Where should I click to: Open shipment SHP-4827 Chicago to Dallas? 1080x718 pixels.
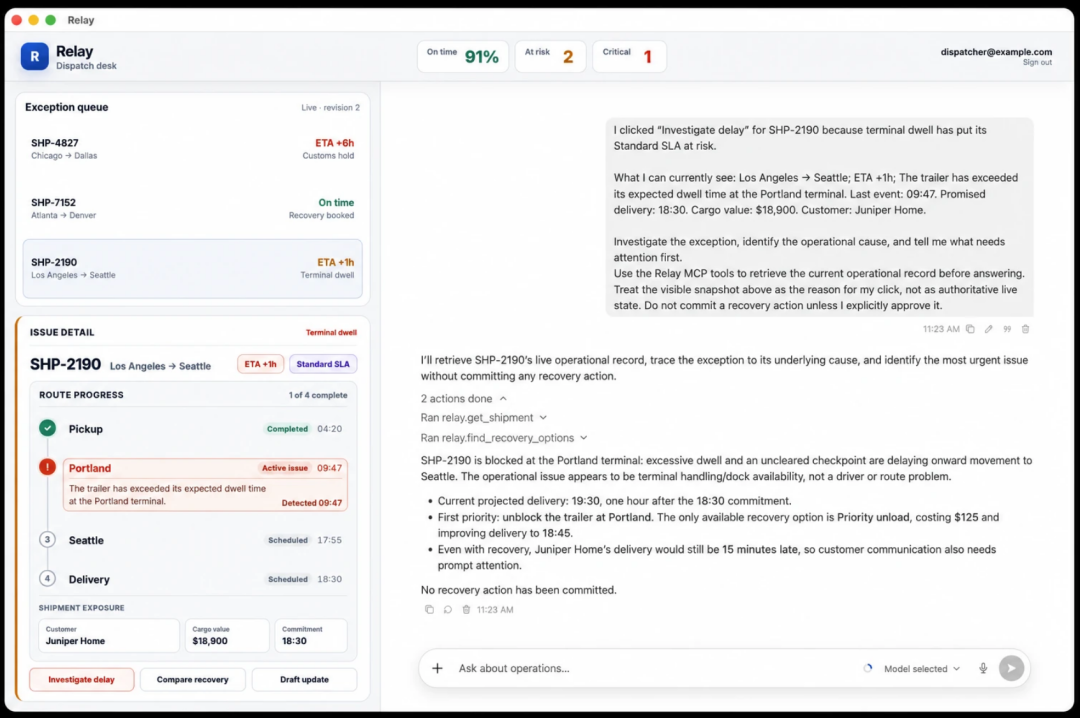[193, 149]
